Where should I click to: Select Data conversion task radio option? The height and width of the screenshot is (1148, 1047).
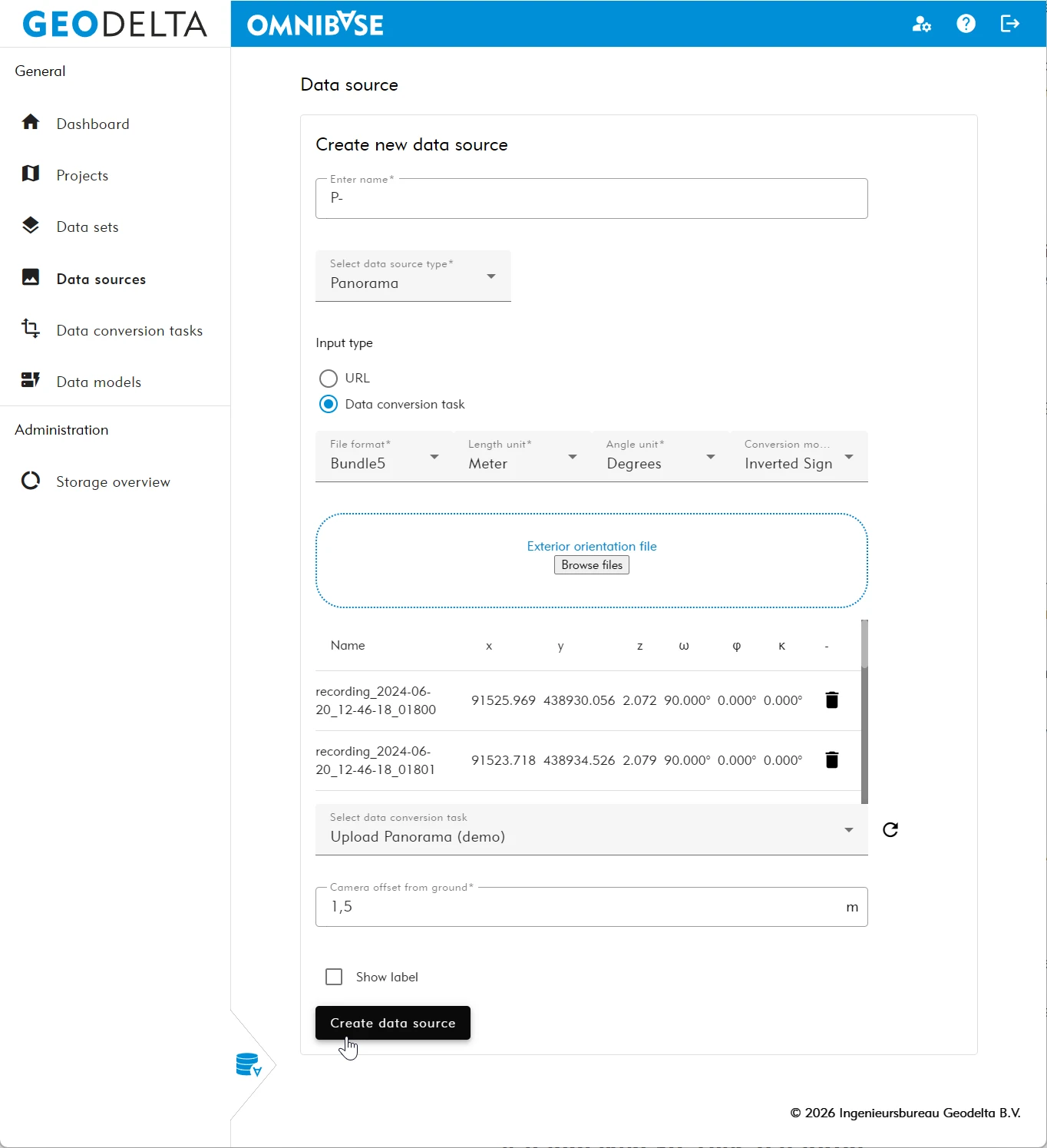[329, 405]
